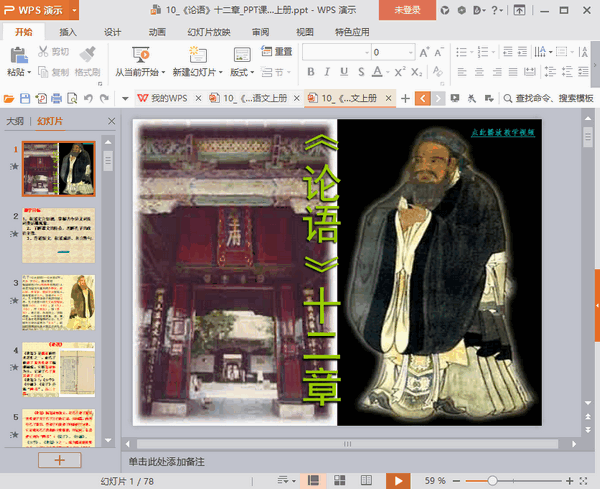Viewport: 600px width, 489px height.
Task: Switch to the 大纲 outline pane tab
Action: tap(15, 121)
